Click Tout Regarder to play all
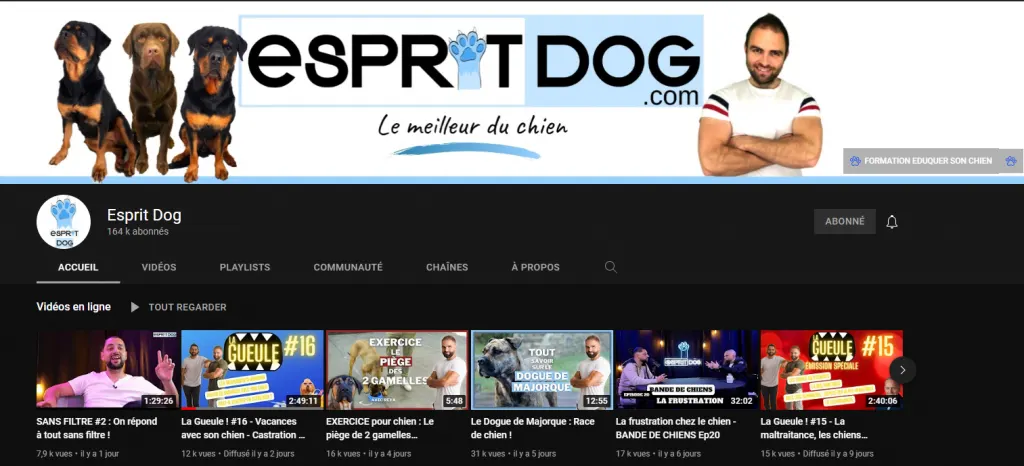The width and height of the screenshot is (1024, 466). point(187,307)
